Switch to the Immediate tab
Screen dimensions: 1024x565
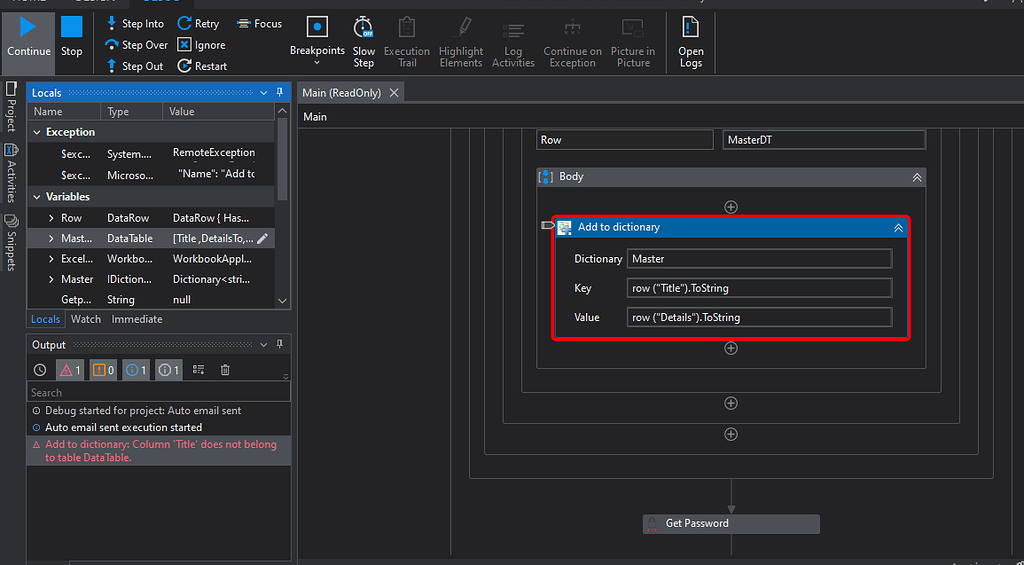click(137, 319)
